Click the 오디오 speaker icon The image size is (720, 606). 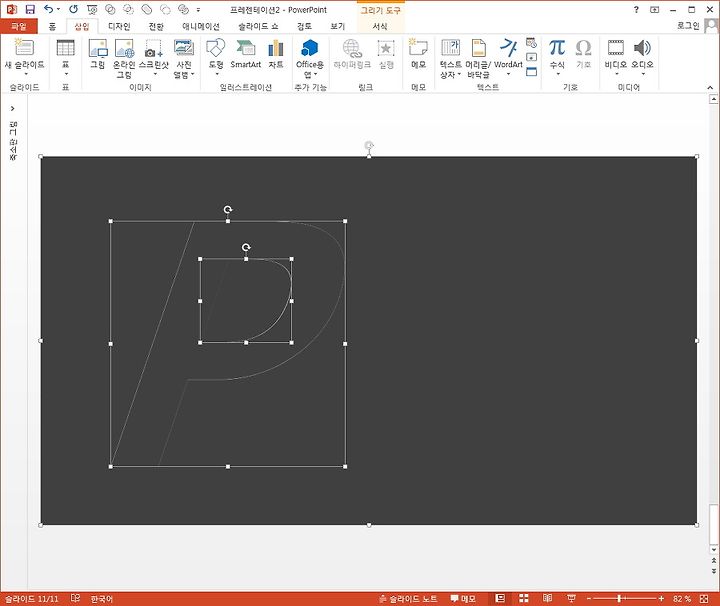(642, 48)
